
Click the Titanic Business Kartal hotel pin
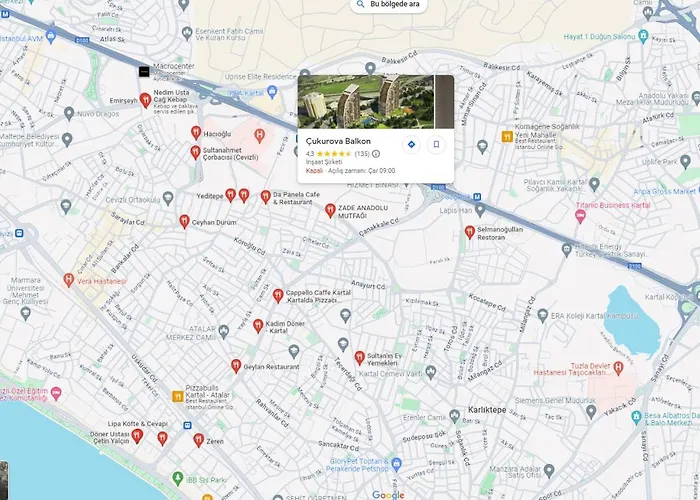(580, 217)
